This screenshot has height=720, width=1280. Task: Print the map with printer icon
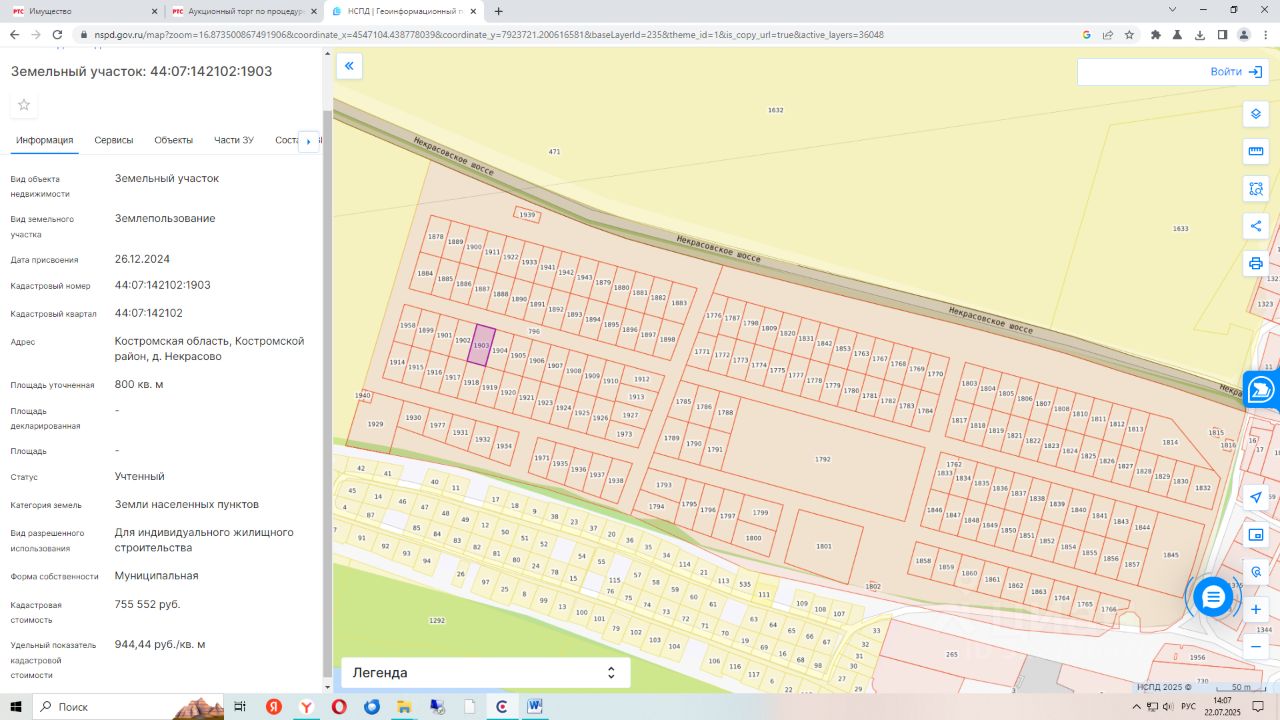pos(1256,264)
